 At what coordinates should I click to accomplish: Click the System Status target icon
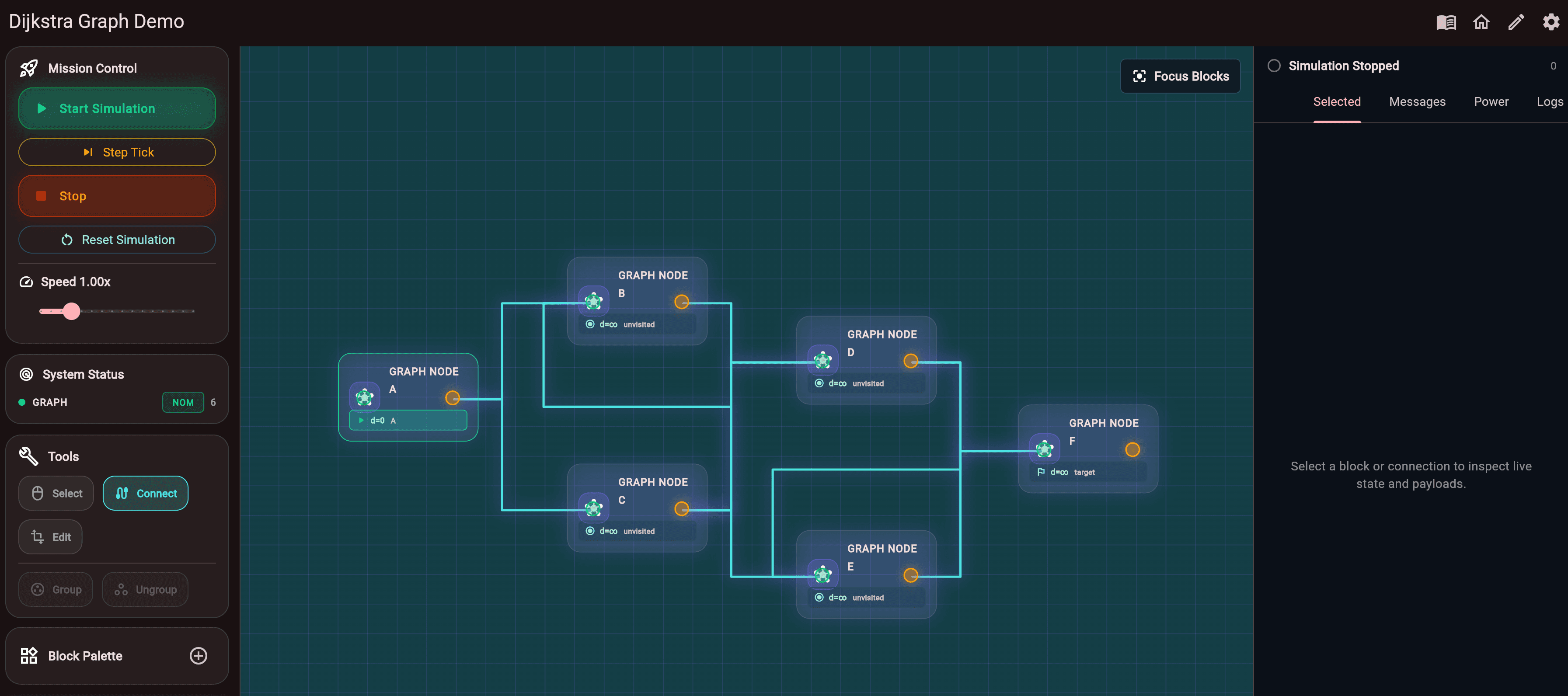pyautogui.click(x=26, y=374)
